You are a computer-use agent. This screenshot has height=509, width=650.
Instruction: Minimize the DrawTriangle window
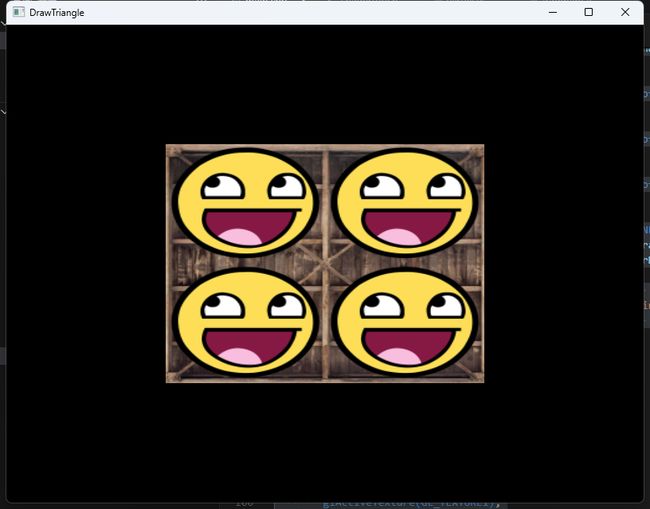553,12
